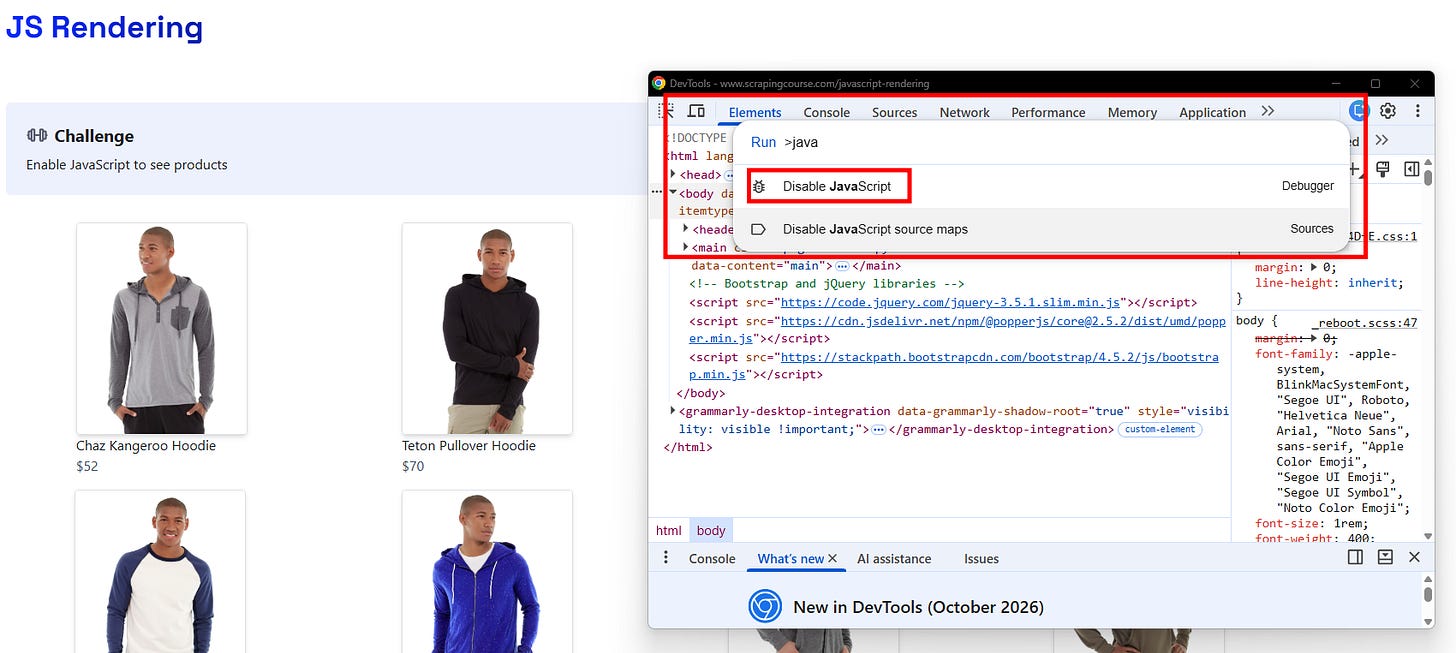
Task: Show more styles pane tabs via double chevron
Action: click(x=1382, y=140)
